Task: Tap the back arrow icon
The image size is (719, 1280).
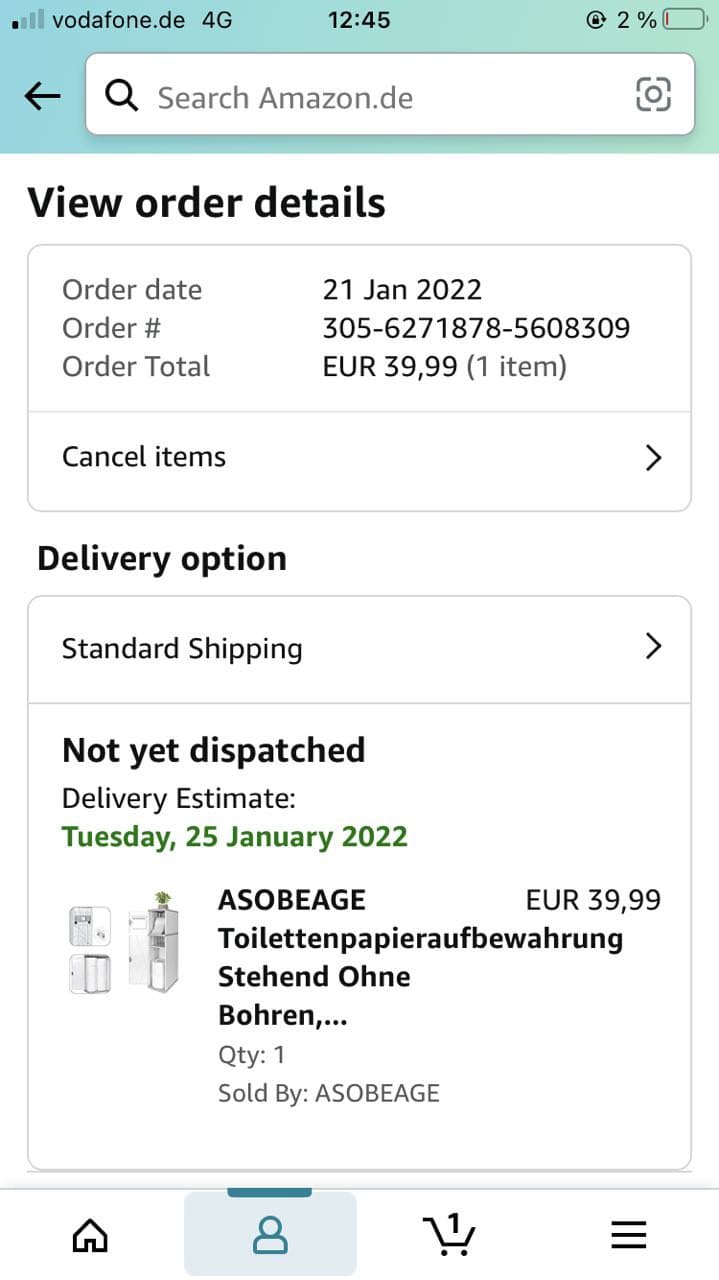Action: (x=42, y=96)
